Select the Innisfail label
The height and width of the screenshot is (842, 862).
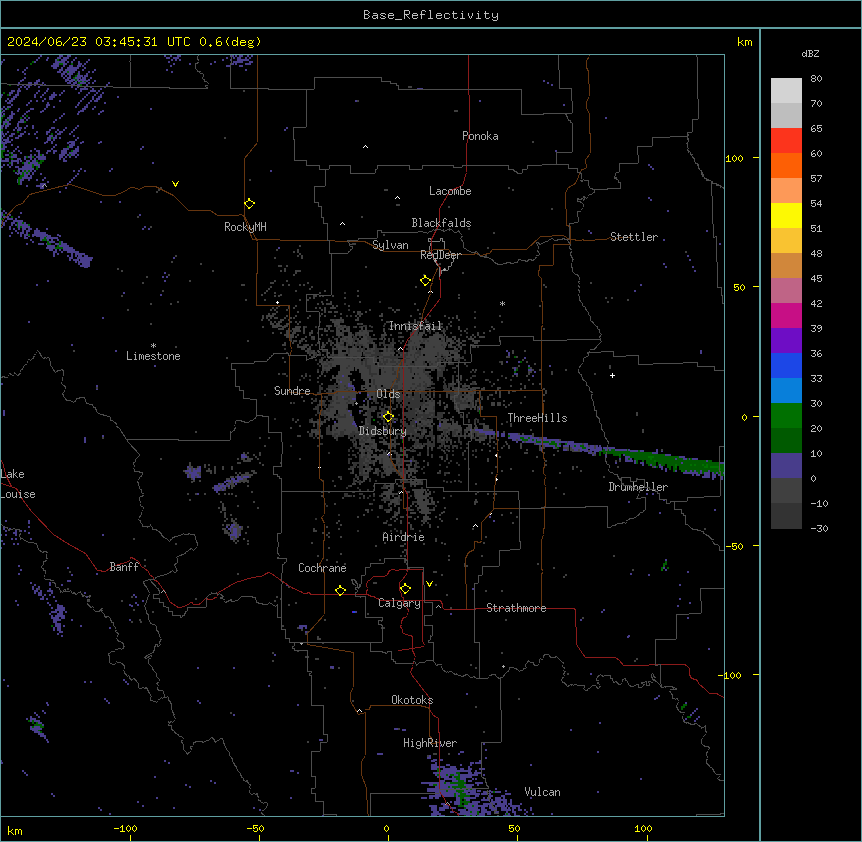click(415, 326)
